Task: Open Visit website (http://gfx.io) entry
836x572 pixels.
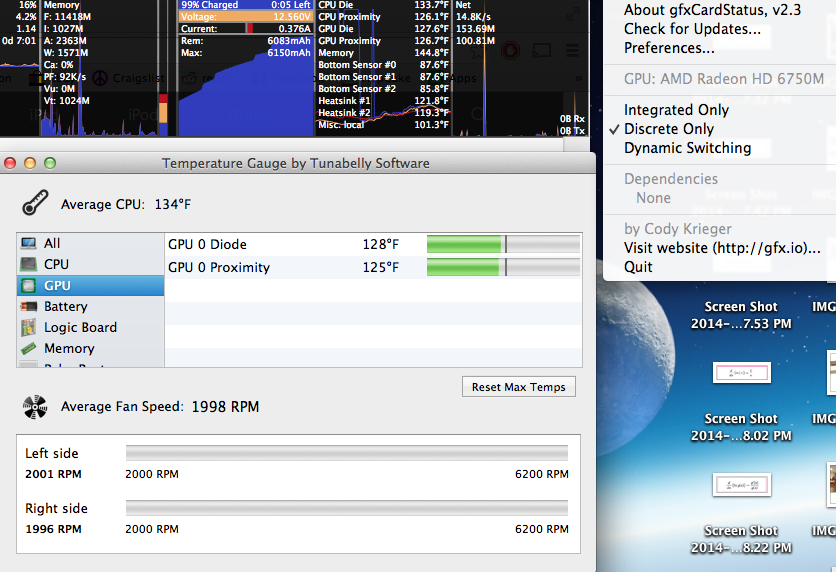Action: click(x=722, y=248)
